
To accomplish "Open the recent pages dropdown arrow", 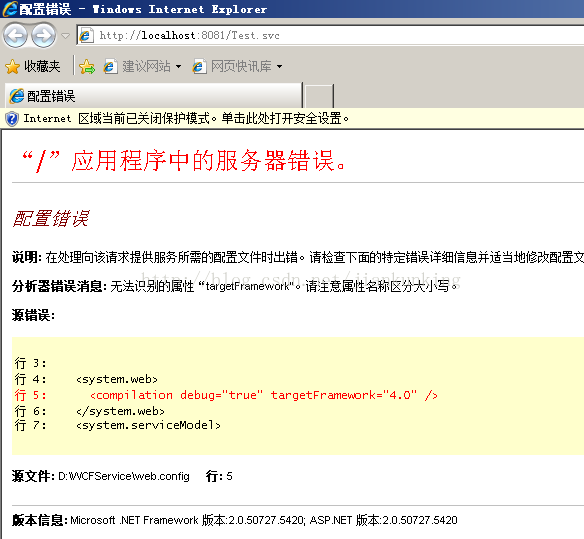I will coord(66,36).
